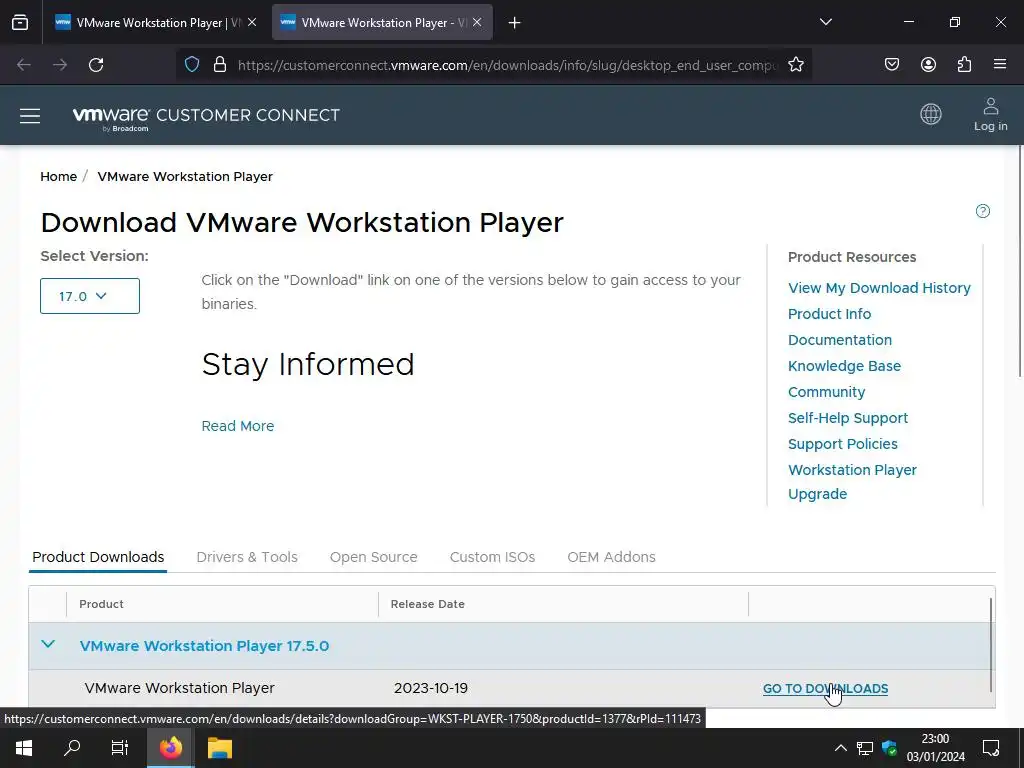This screenshot has width=1024, height=768.
Task: Open the Knowledge Base link
Action: click(844, 366)
